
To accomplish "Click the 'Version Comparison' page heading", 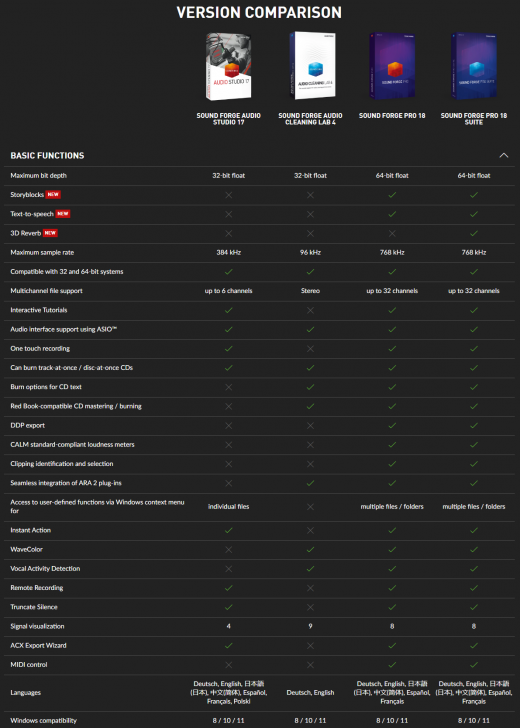I will (x=259, y=13).
